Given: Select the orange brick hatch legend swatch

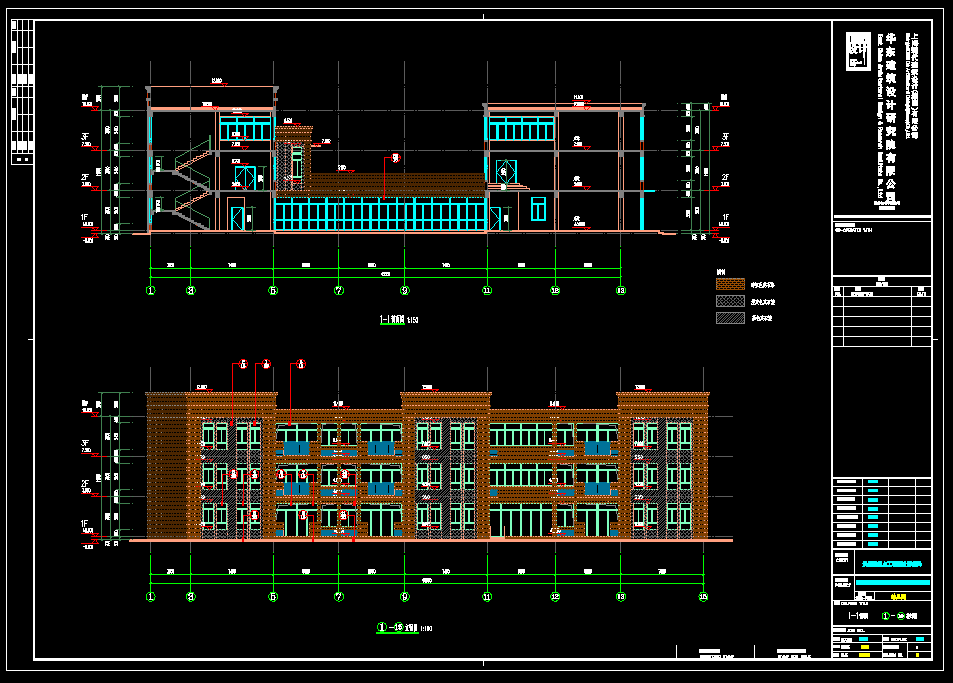Looking at the screenshot, I should [730, 285].
